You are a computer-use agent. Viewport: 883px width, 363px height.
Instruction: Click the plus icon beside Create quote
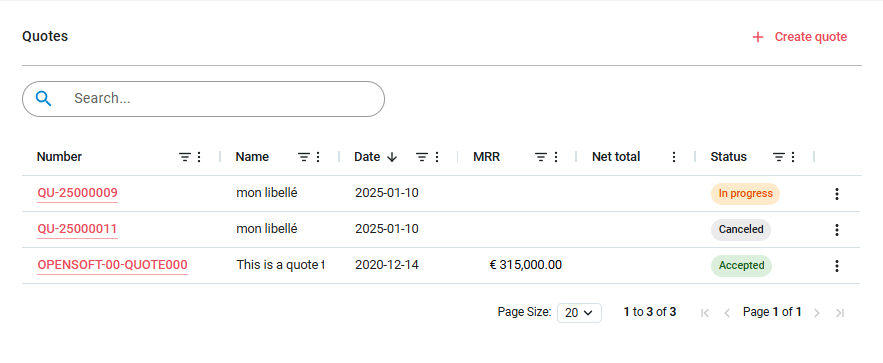tap(758, 37)
